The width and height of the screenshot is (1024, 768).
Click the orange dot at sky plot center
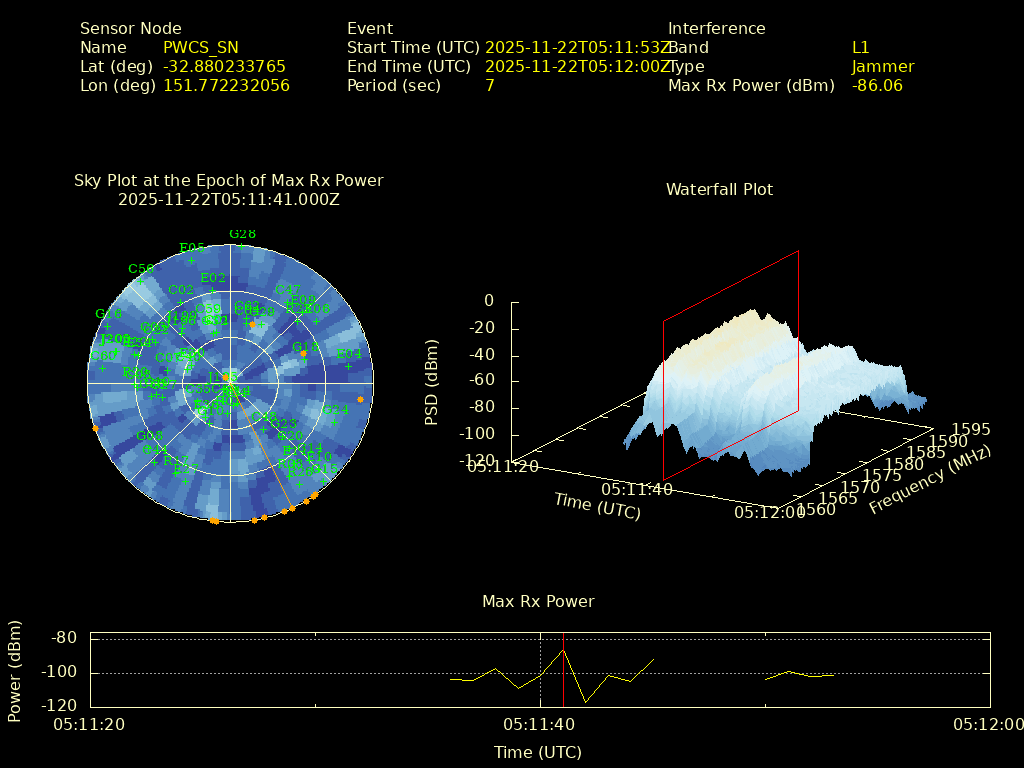[226, 378]
